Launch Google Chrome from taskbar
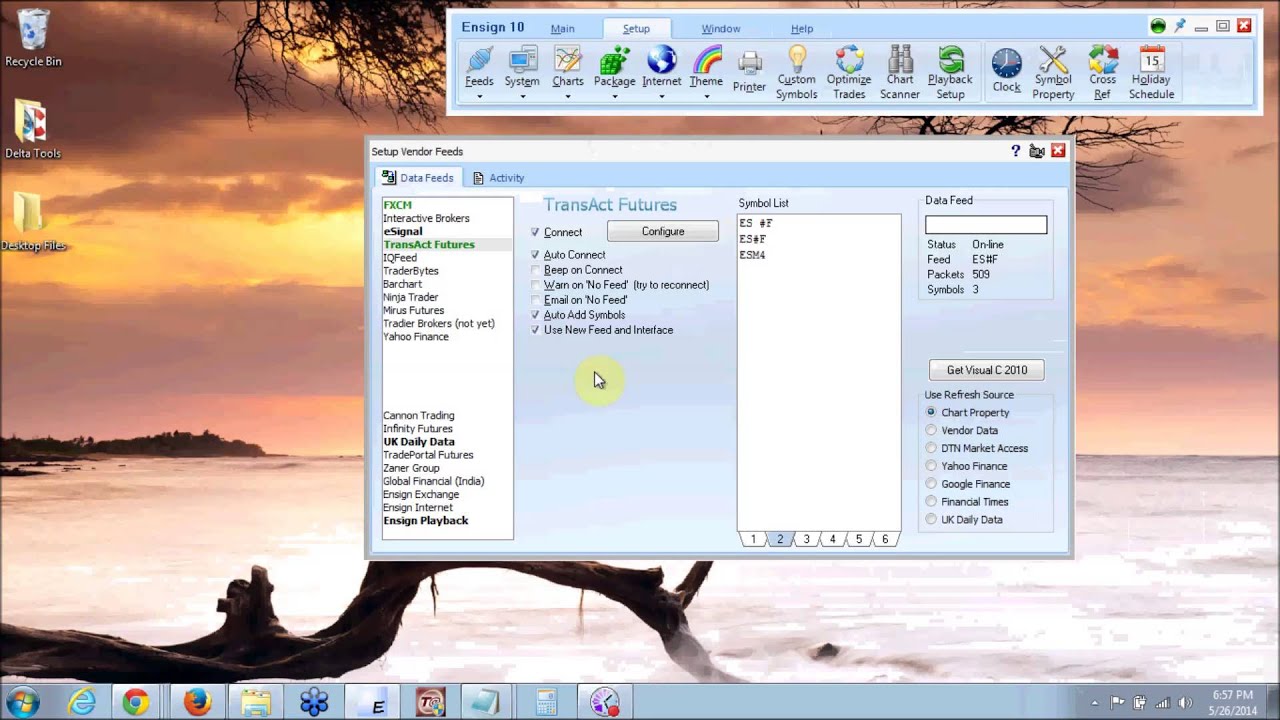The width and height of the screenshot is (1280, 720). point(136,702)
